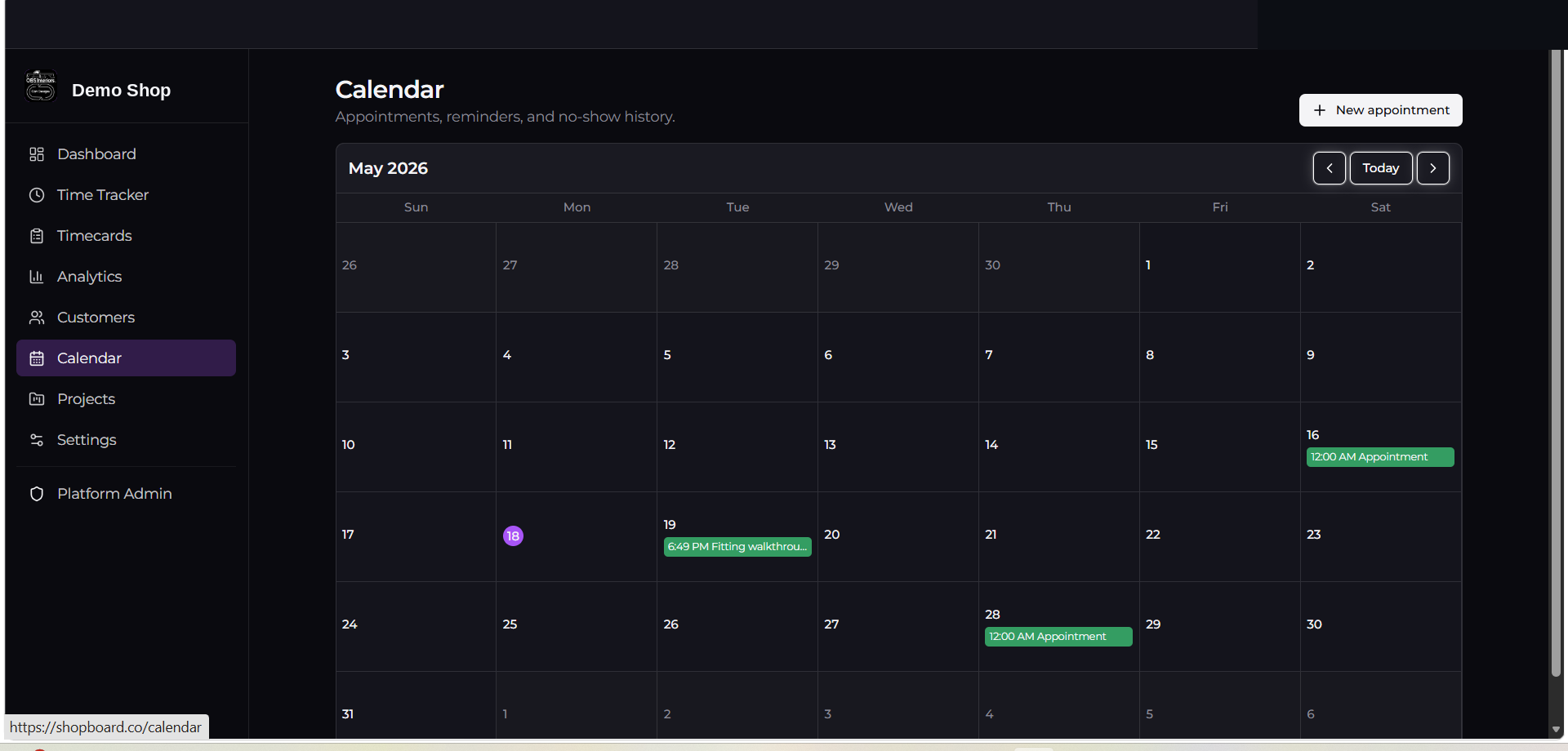The width and height of the screenshot is (1568, 751).
Task: Select the highlighted day 18
Action: pyautogui.click(x=513, y=536)
